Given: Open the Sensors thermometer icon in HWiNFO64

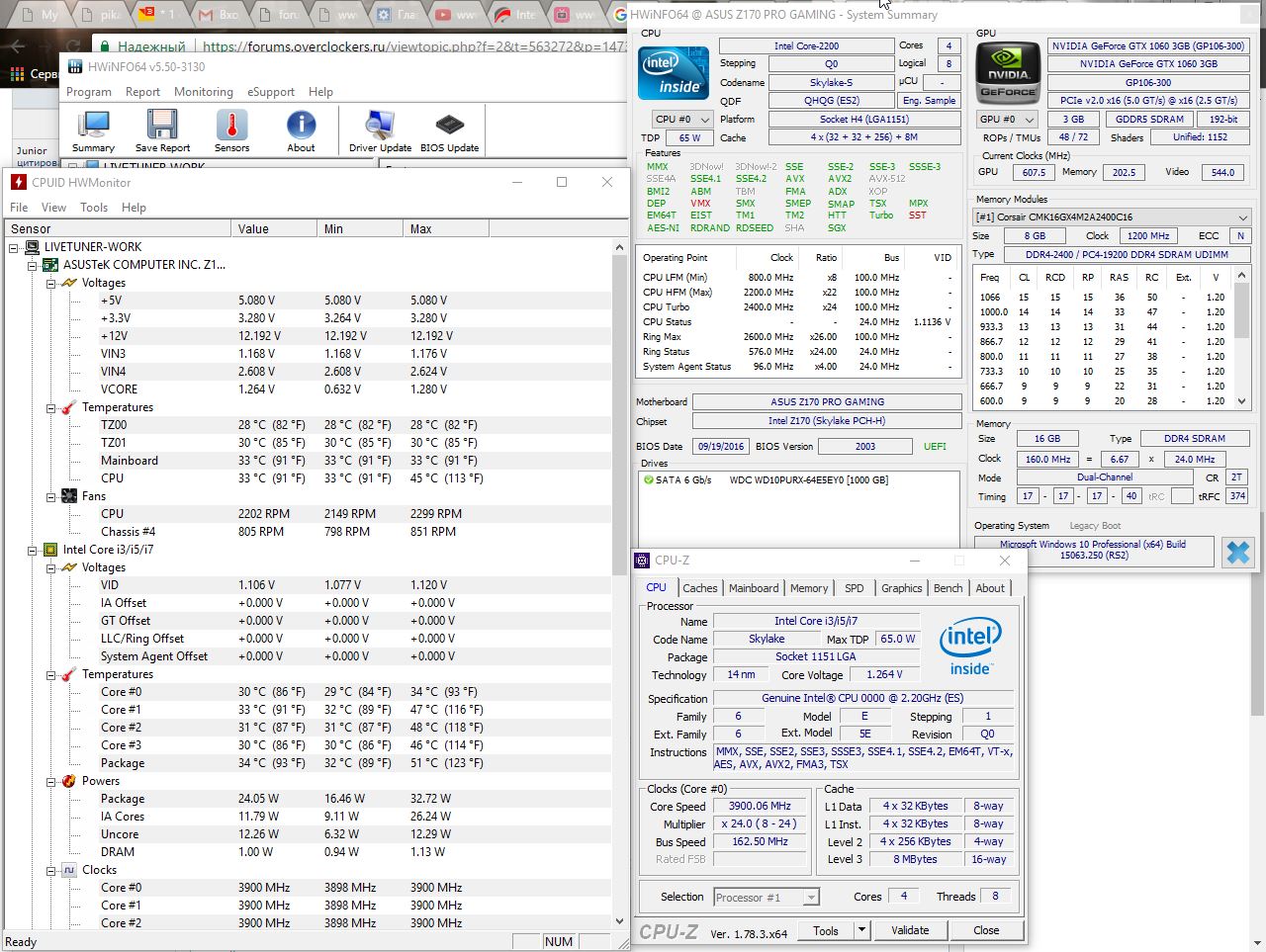Looking at the screenshot, I should click(x=231, y=126).
